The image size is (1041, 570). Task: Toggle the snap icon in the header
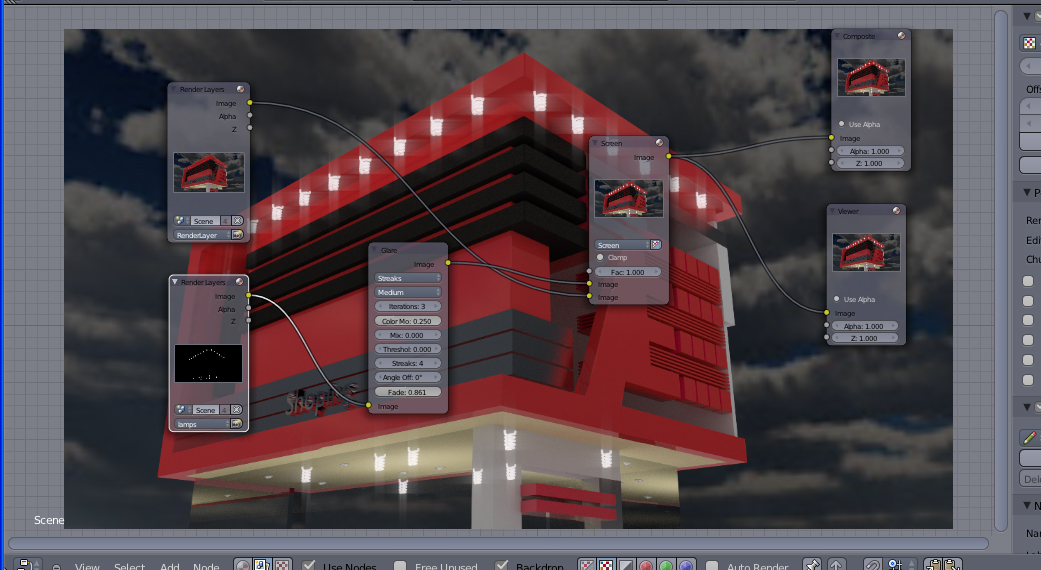[872, 565]
